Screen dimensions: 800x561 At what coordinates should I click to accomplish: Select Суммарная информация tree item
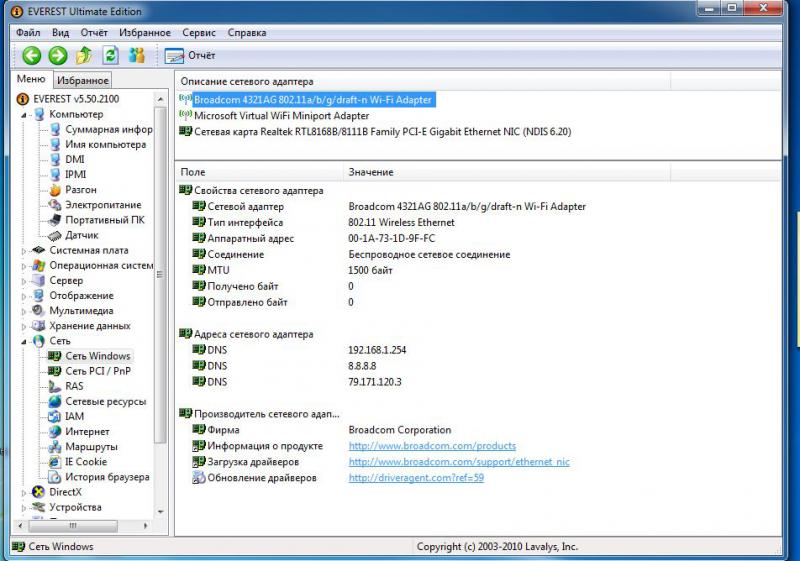pyautogui.click(x=109, y=130)
